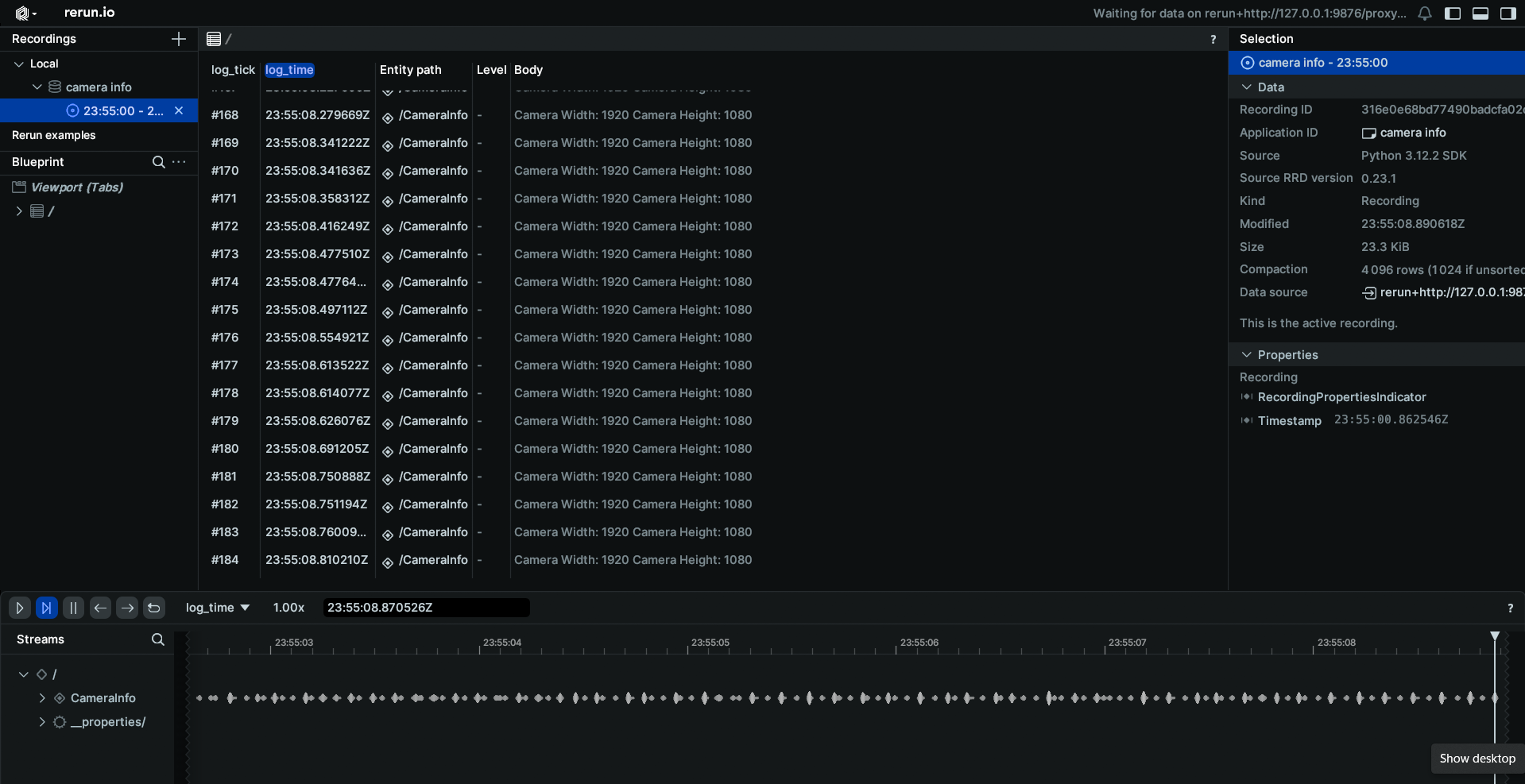Select the Viewport (Tabs) item in Blueprint
The image size is (1525, 784).
click(76, 187)
